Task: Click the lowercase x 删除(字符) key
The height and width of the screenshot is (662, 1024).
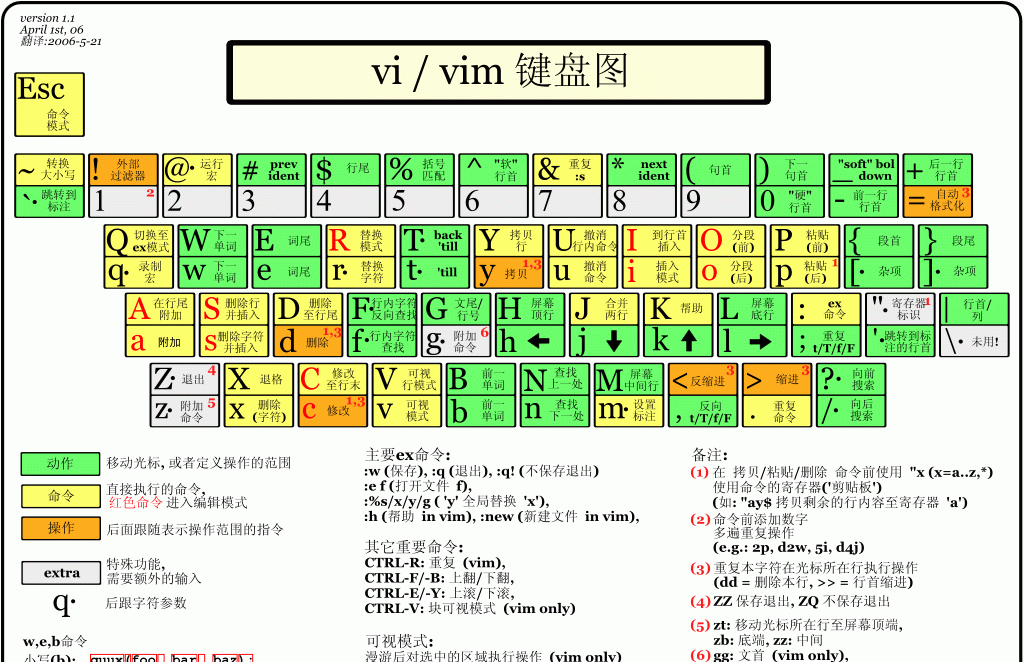Action: (x=259, y=411)
